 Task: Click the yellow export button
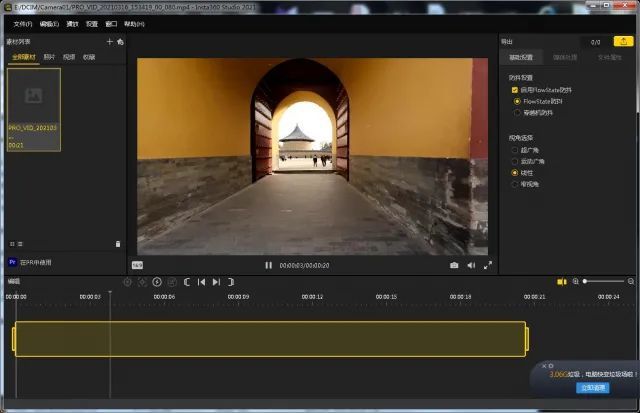[624, 42]
